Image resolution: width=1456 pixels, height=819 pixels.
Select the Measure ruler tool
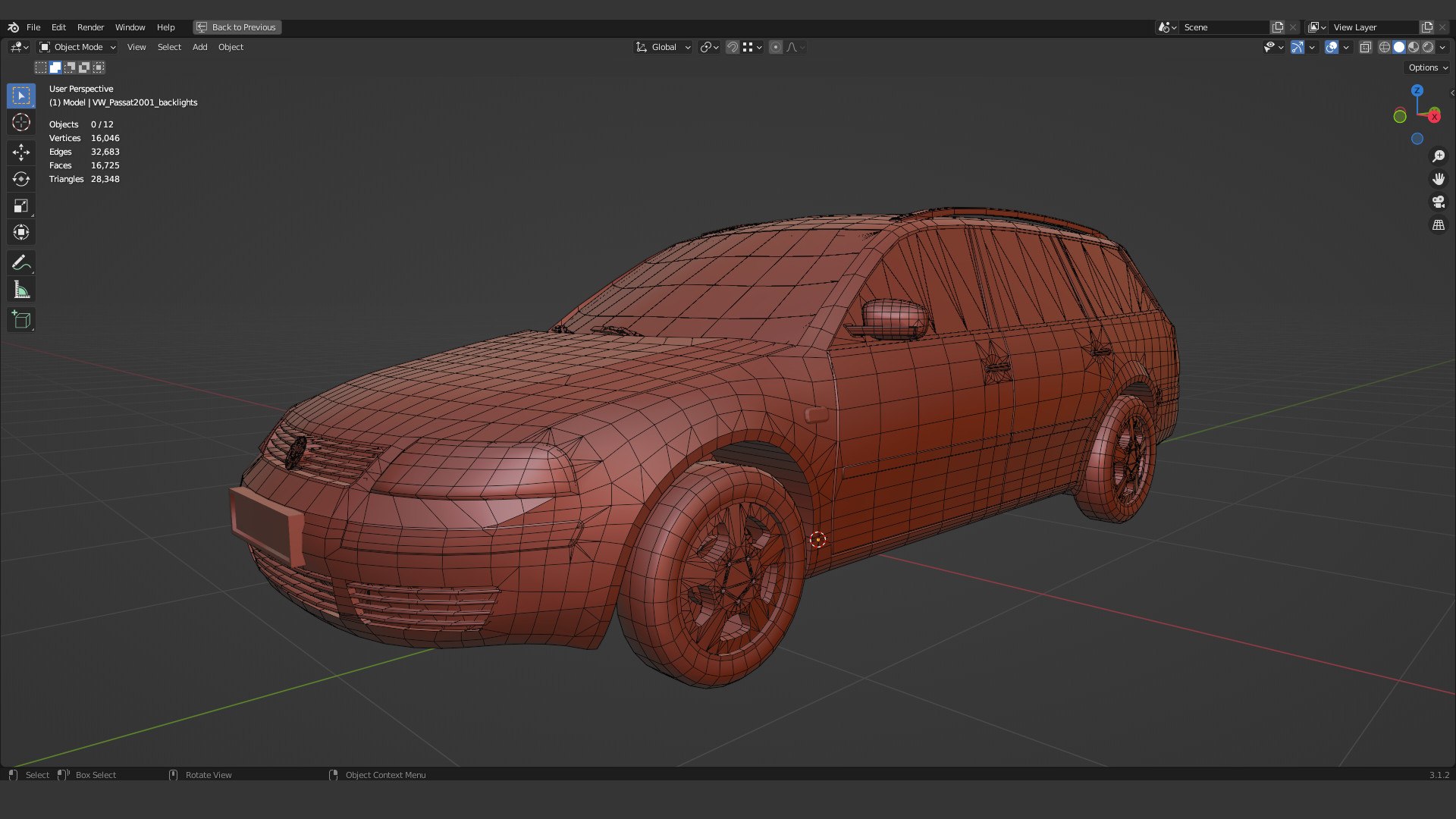click(x=21, y=290)
